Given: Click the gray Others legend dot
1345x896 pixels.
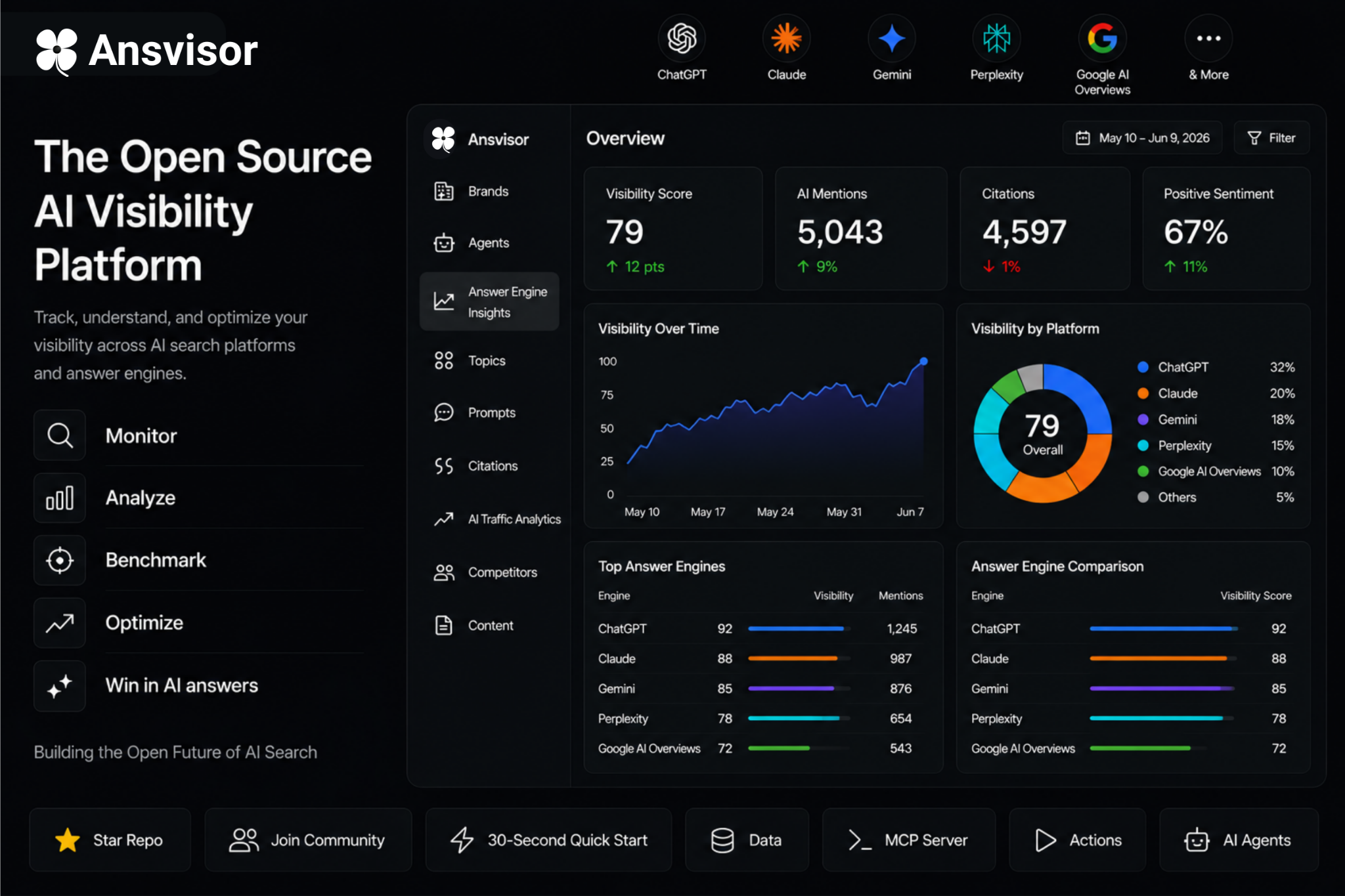Looking at the screenshot, I should (x=1143, y=497).
